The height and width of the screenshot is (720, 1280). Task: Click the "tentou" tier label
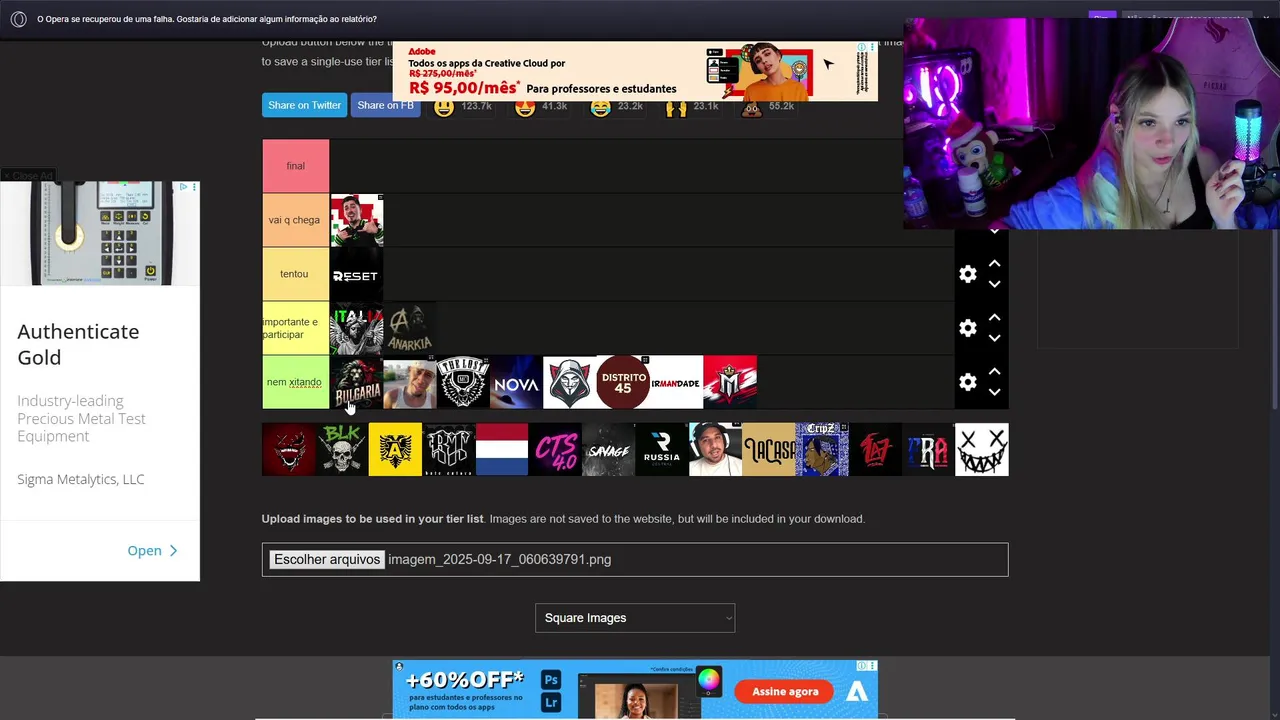295,274
